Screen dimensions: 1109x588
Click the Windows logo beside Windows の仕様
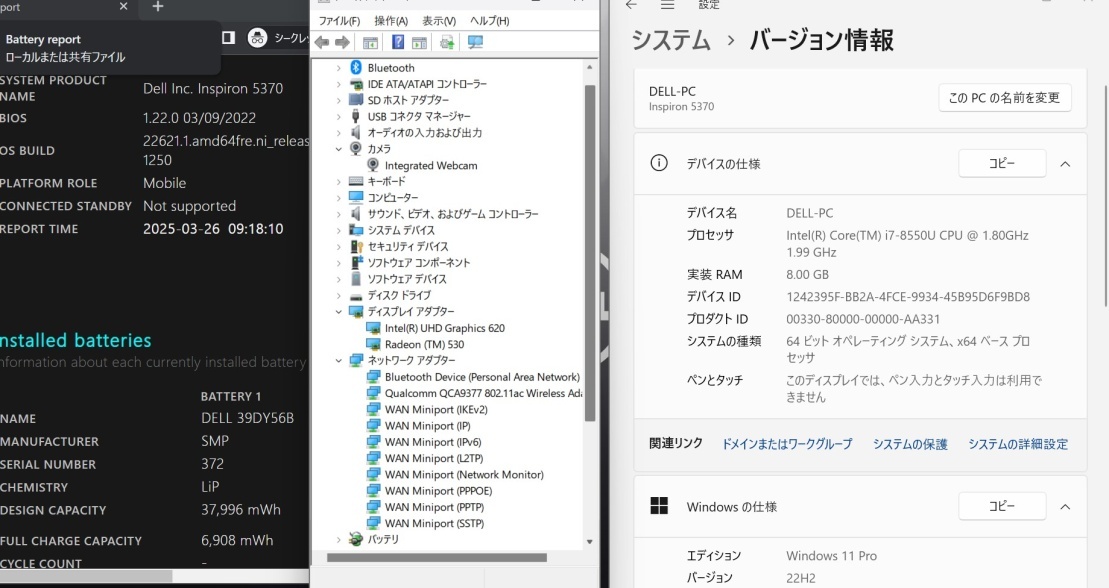(x=658, y=506)
